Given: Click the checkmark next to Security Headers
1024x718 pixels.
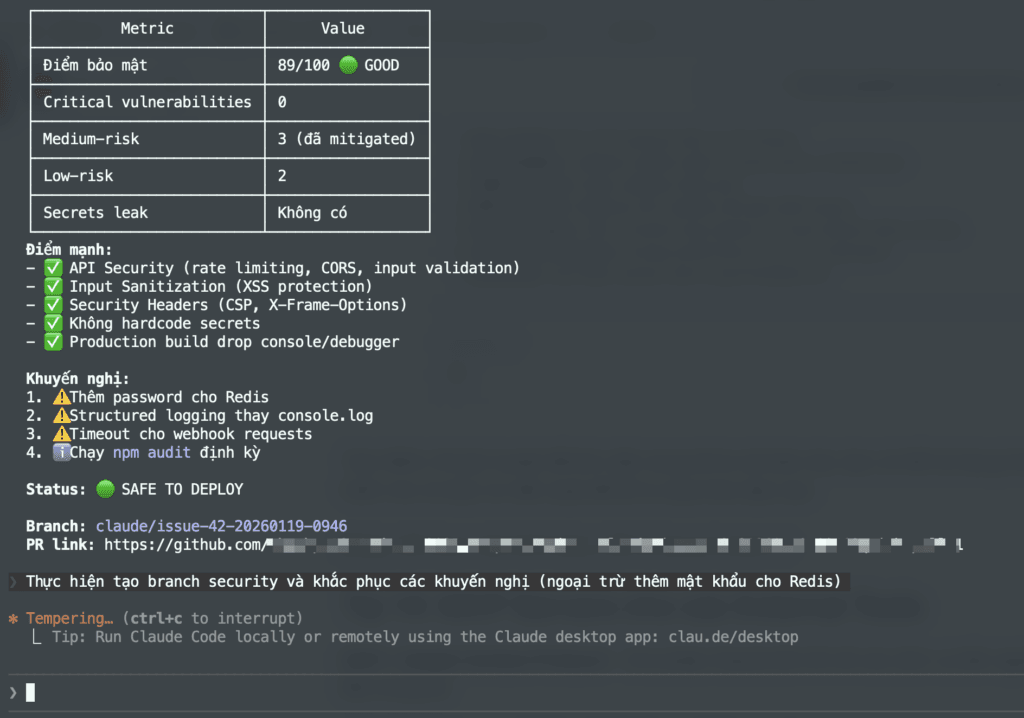Looking at the screenshot, I should [53, 305].
